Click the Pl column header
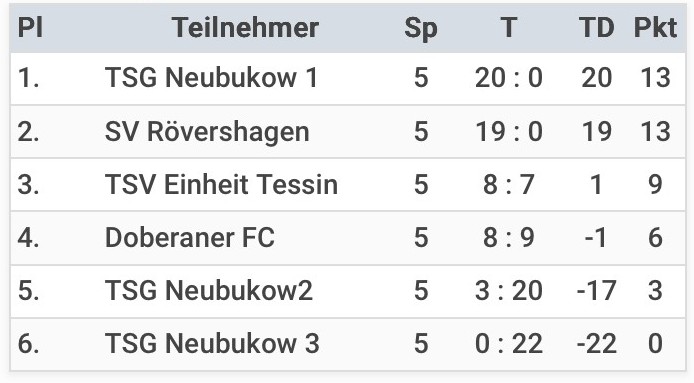 click(30, 27)
